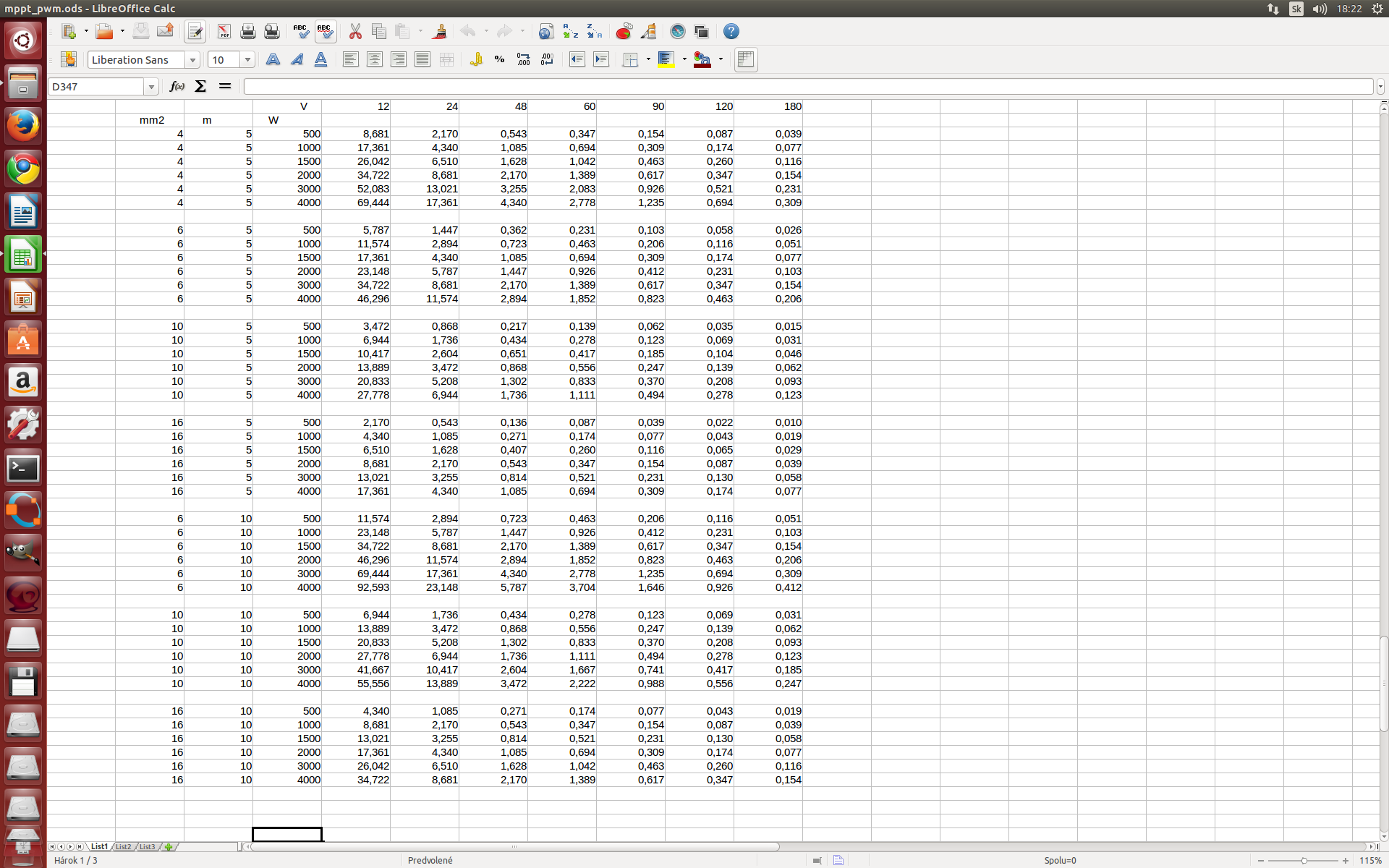Apply percent number format
1389x868 pixels.
pyautogui.click(x=499, y=59)
